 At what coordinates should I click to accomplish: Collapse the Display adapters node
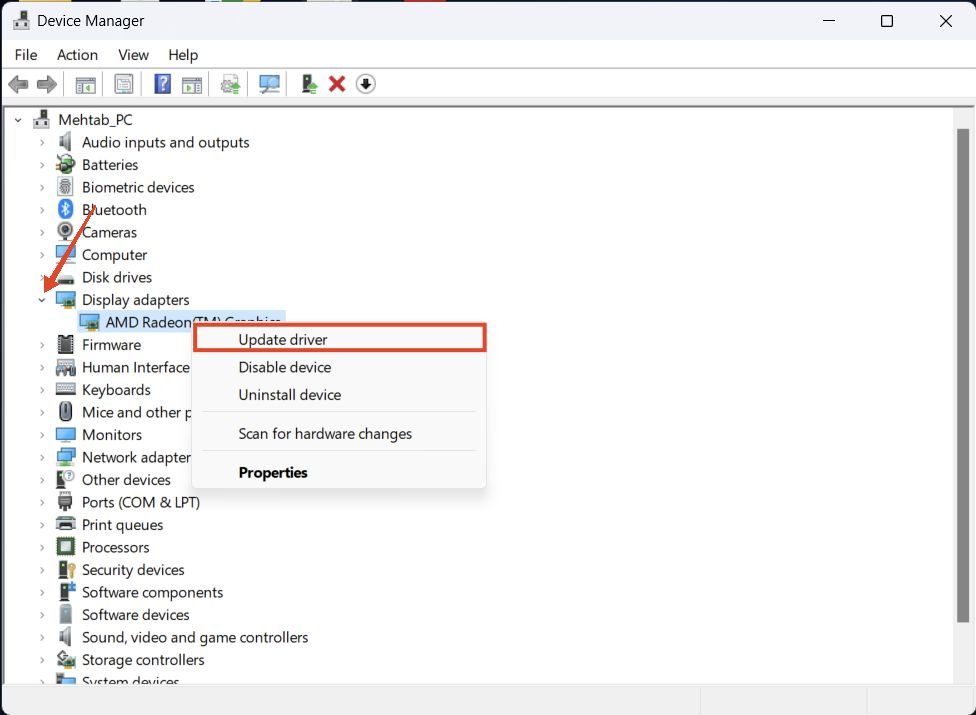pos(42,300)
